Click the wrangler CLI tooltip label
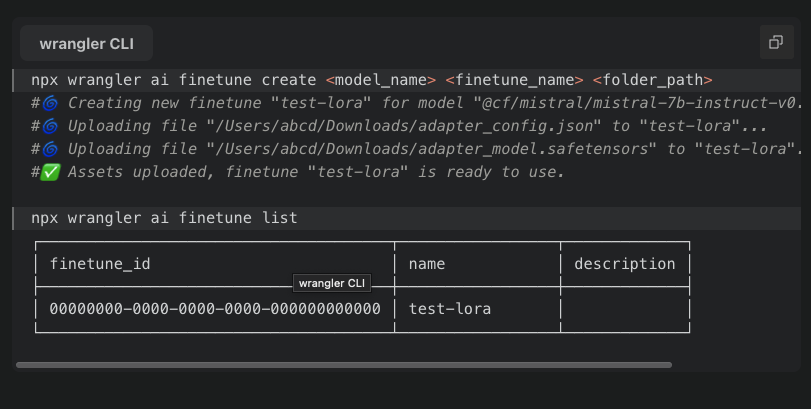 point(333,283)
